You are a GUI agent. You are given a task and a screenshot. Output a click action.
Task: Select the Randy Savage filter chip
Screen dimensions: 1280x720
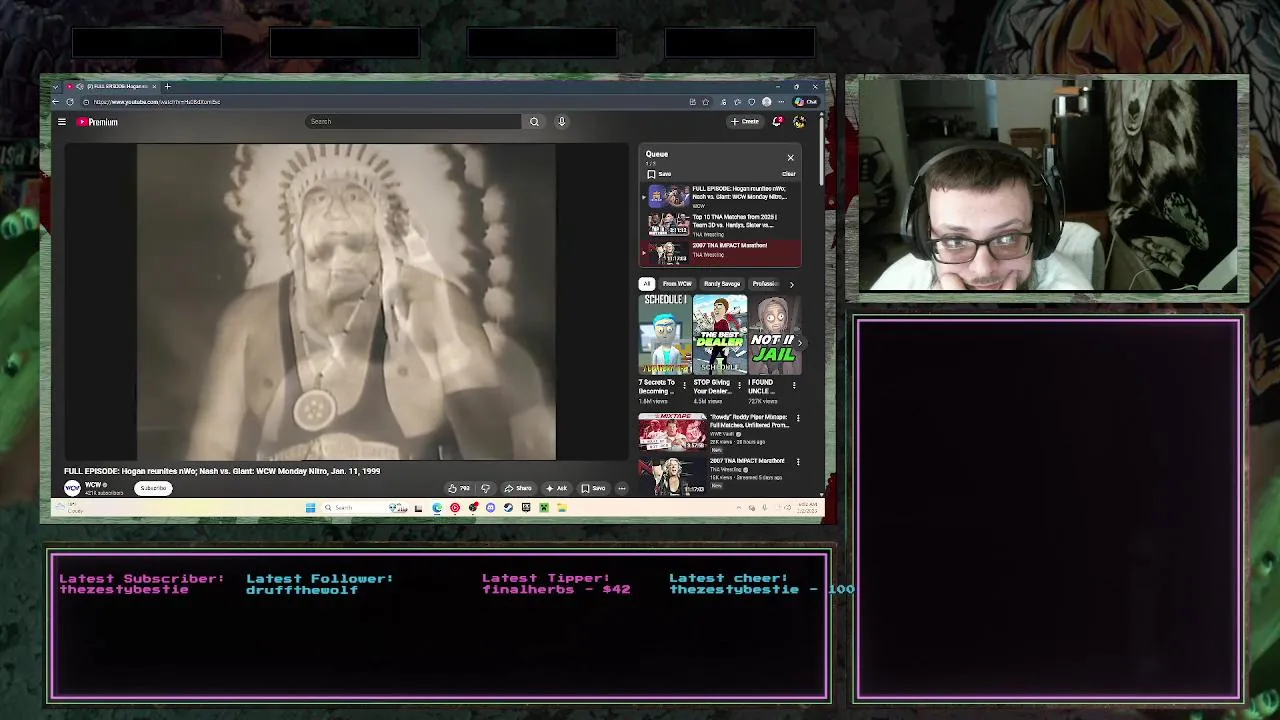(722, 284)
